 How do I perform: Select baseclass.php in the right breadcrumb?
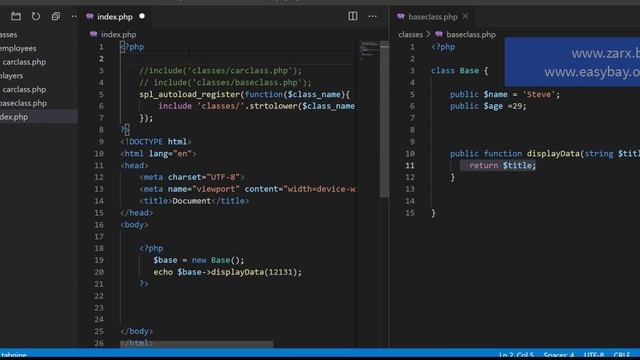(471, 35)
